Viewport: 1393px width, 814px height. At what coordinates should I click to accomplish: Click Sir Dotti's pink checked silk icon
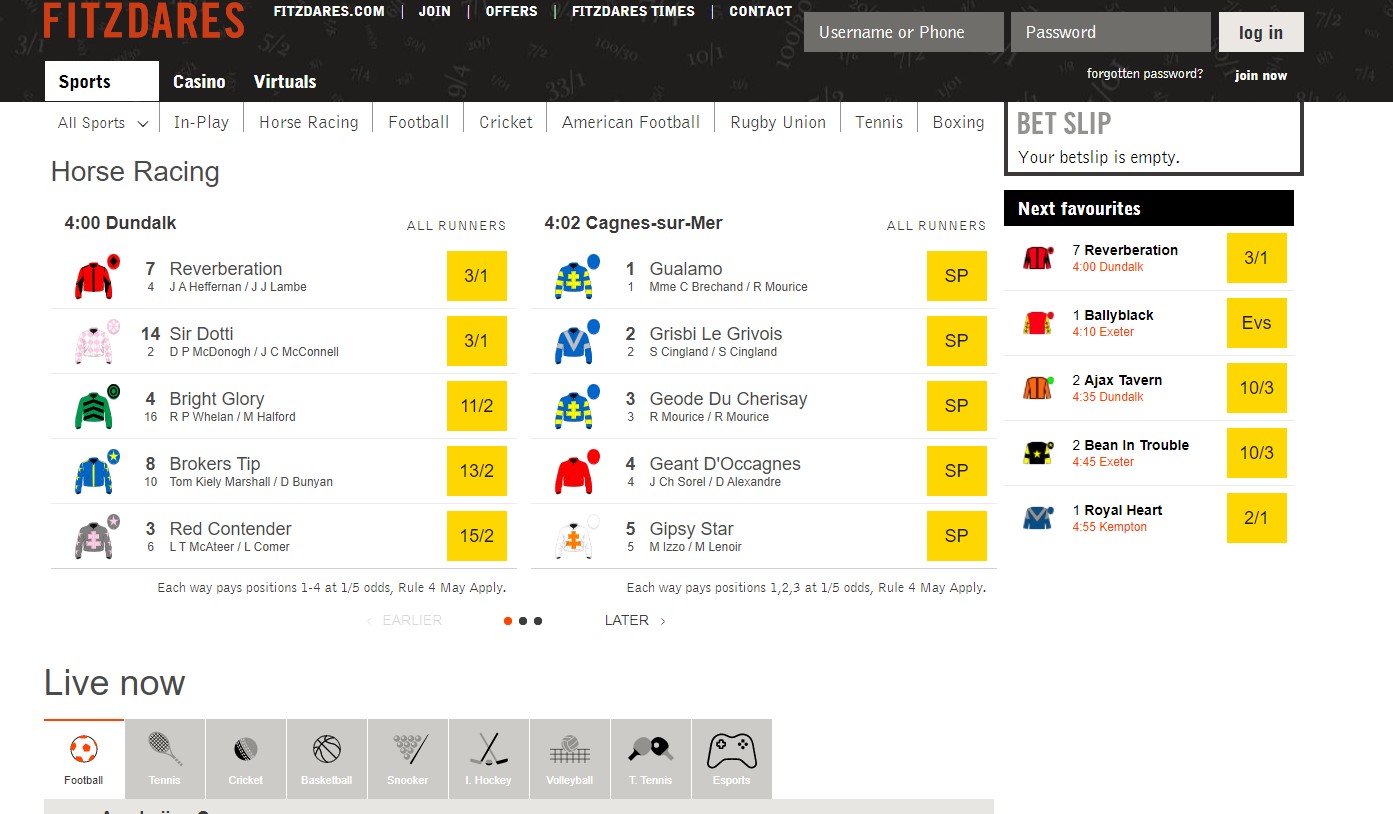coord(98,342)
